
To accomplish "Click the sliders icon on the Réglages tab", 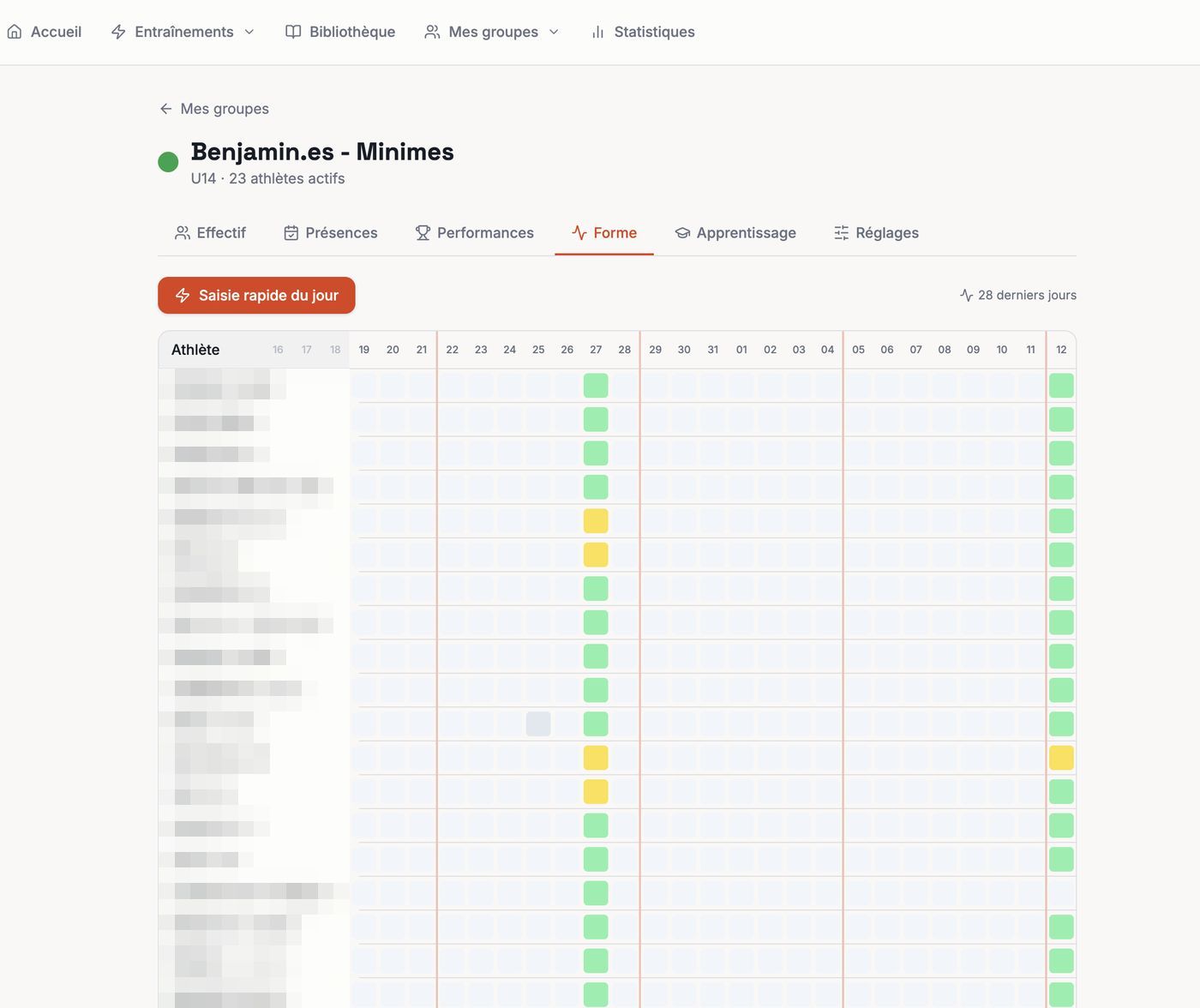I will (x=842, y=233).
